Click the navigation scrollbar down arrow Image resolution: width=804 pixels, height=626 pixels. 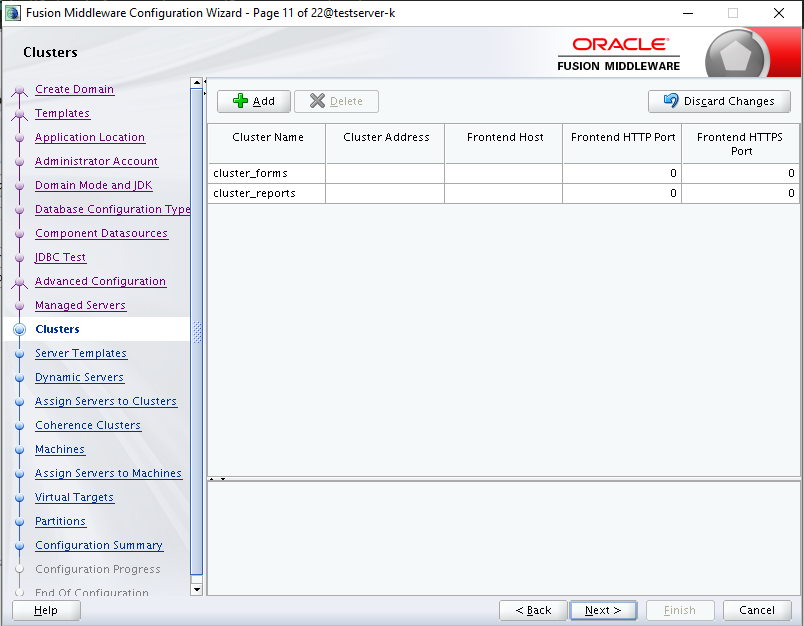pyautogui.click(x=196, y=590)
